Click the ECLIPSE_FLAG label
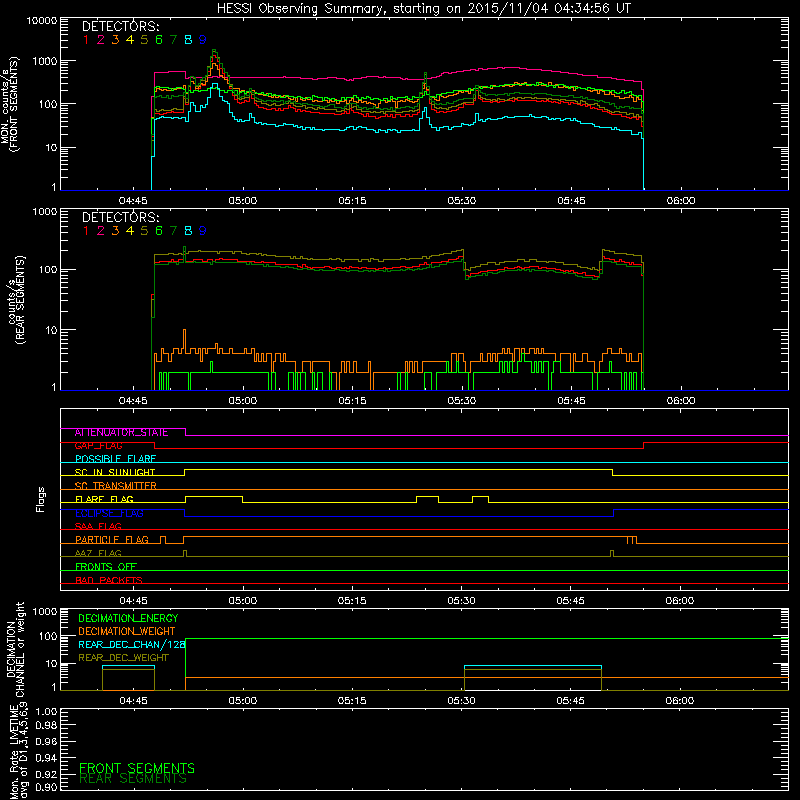Image resolution: width=800 pixels, height=800 pixels. tap(109, 513)
